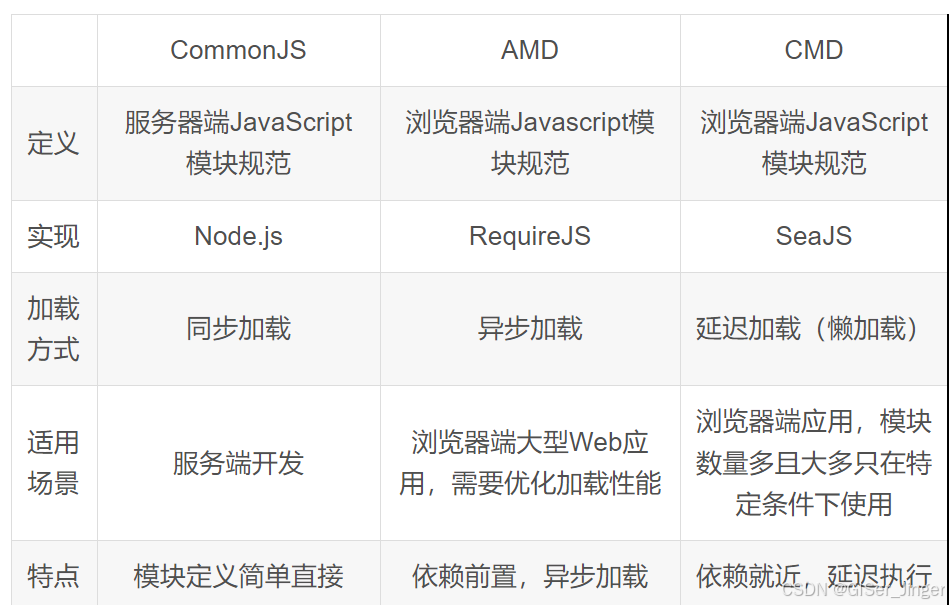Screen dimensions: 949x605
Task: Select the 实现 row label
Action: pyautogui.click(x=53, y=236)
